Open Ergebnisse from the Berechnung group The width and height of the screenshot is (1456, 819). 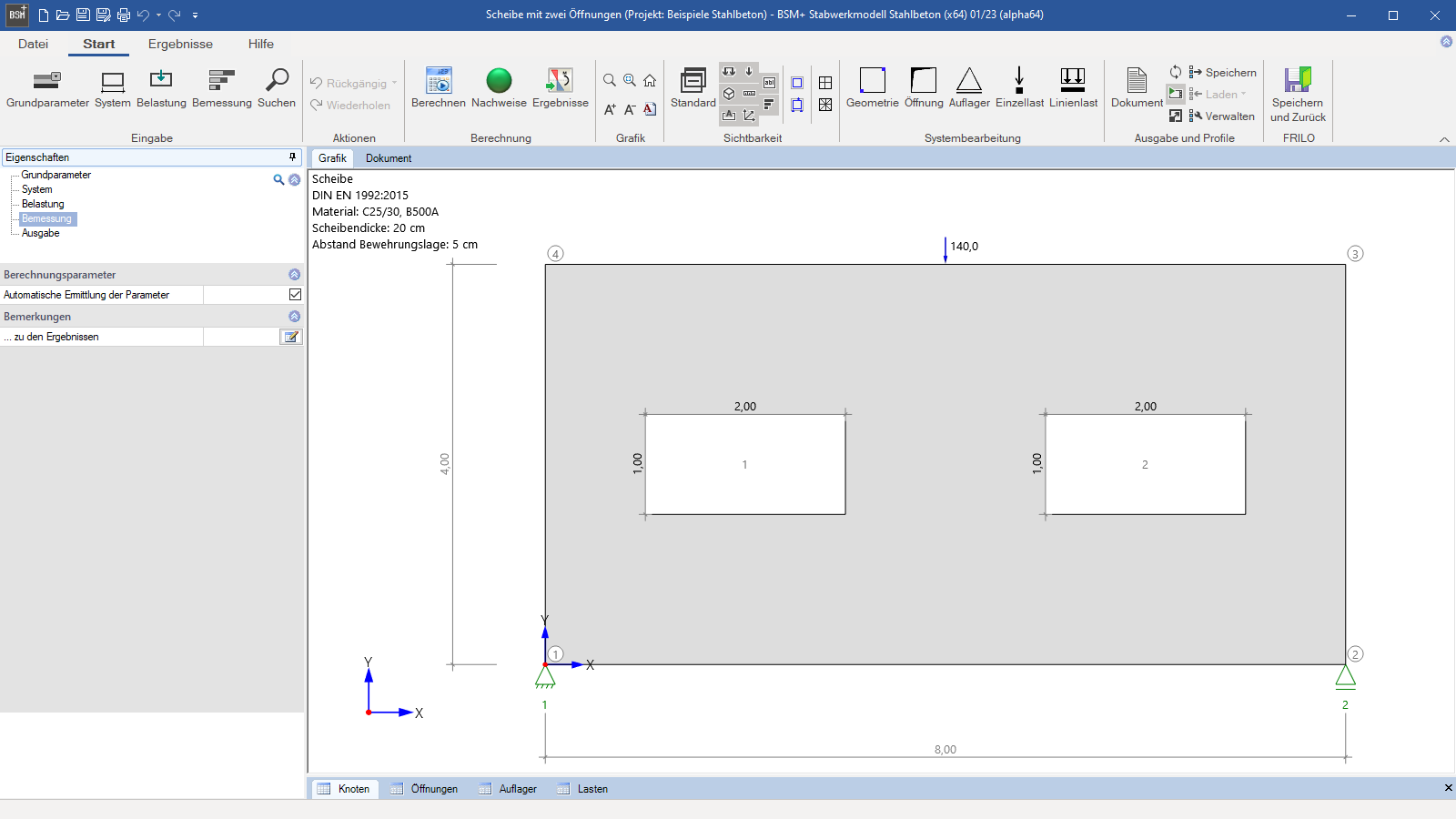pyautogui.click(x=561, y=88)
